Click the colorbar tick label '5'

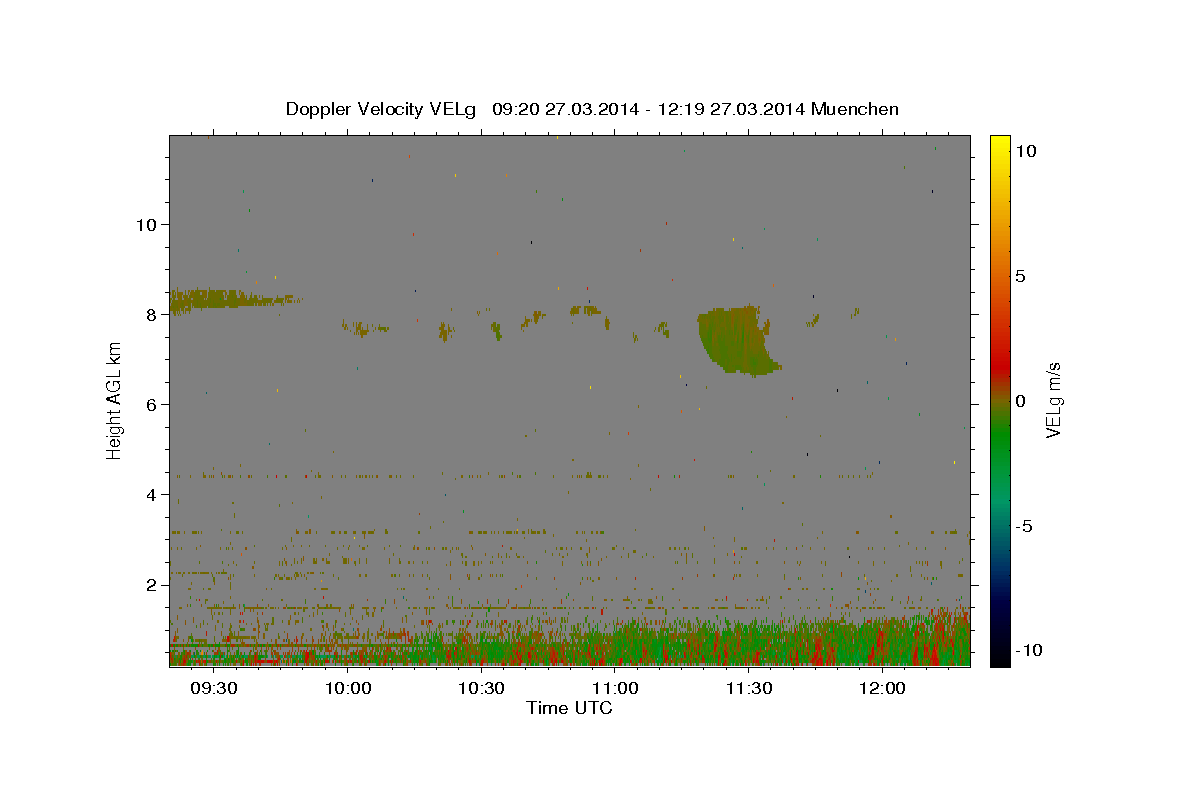pyautogui.click(x=1020, y=276)
